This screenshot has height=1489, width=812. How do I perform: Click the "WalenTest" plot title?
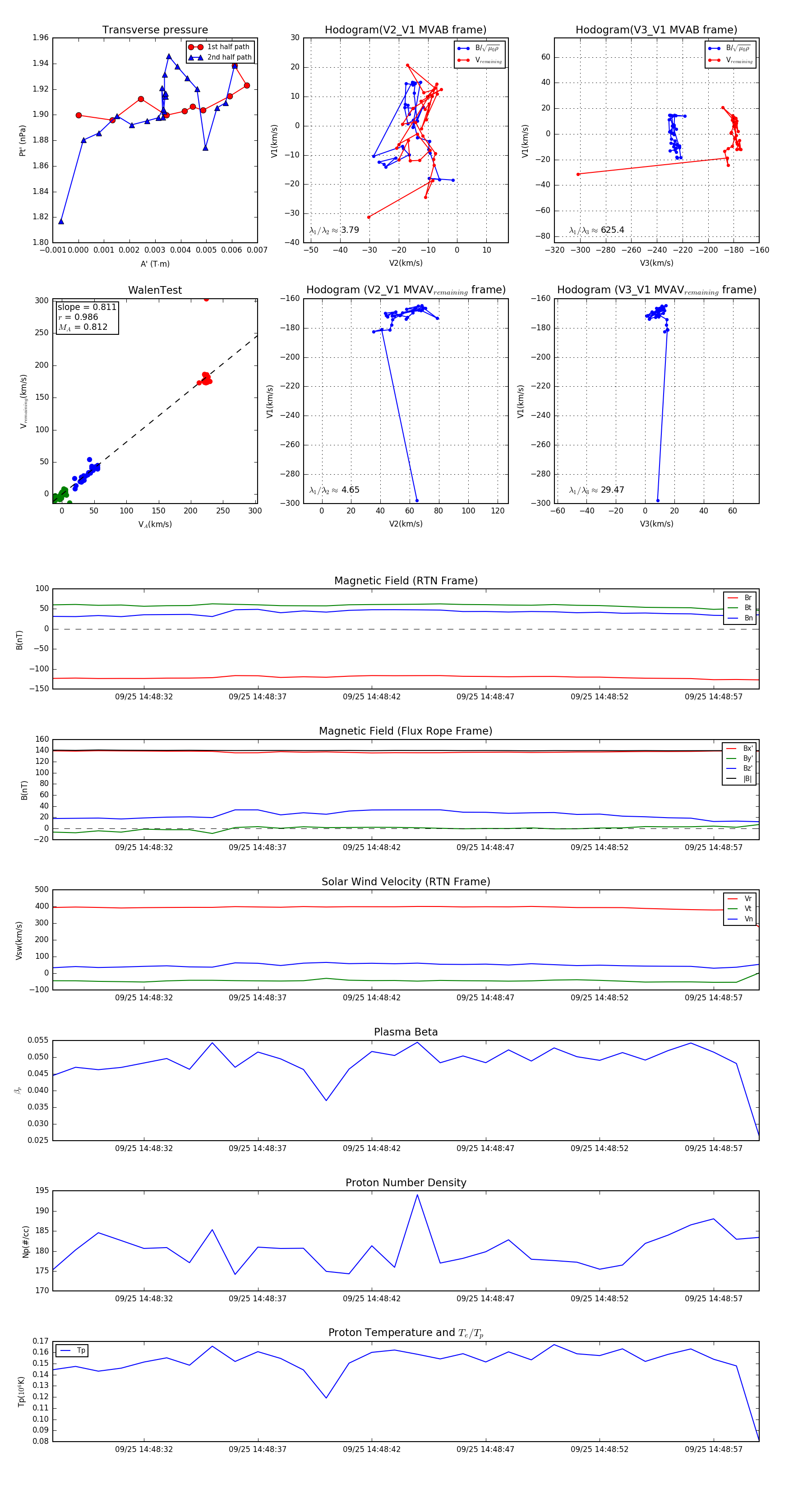155,290
